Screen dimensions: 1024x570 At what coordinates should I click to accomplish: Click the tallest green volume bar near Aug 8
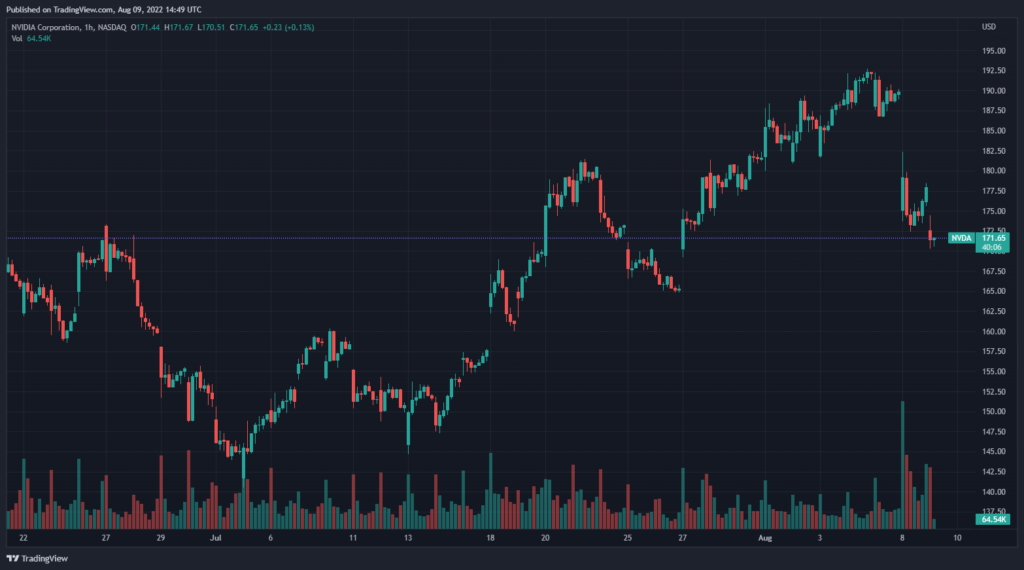(x=902, y=462)
